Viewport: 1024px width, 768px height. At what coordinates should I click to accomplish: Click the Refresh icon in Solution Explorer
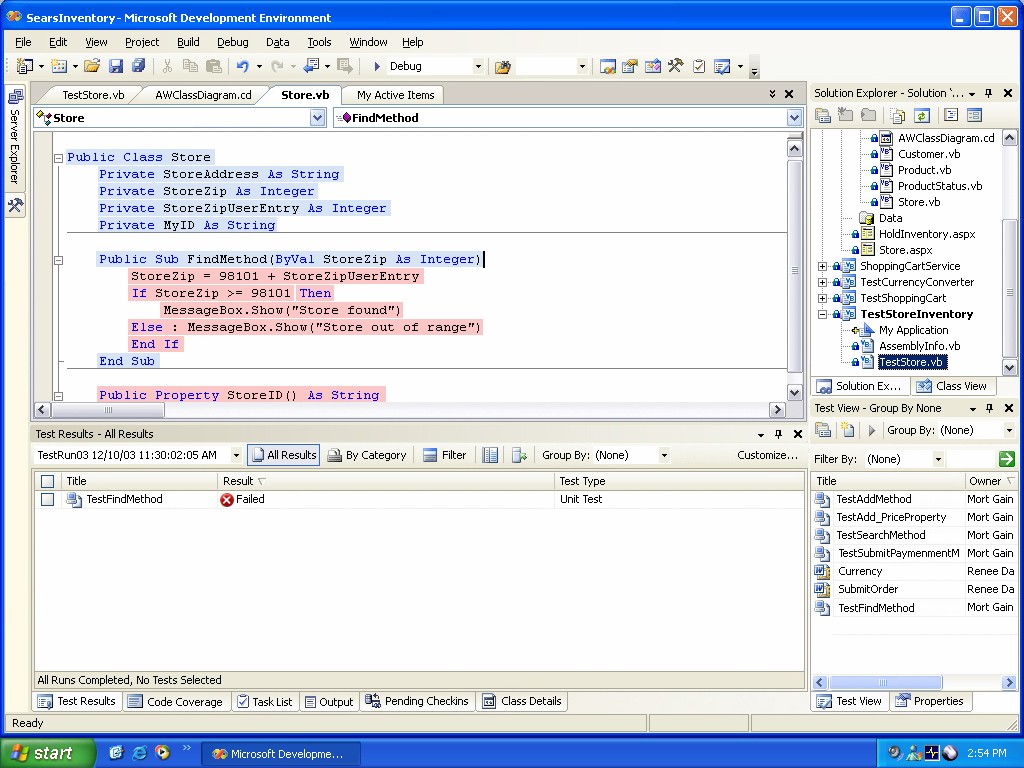coord(921,116)
